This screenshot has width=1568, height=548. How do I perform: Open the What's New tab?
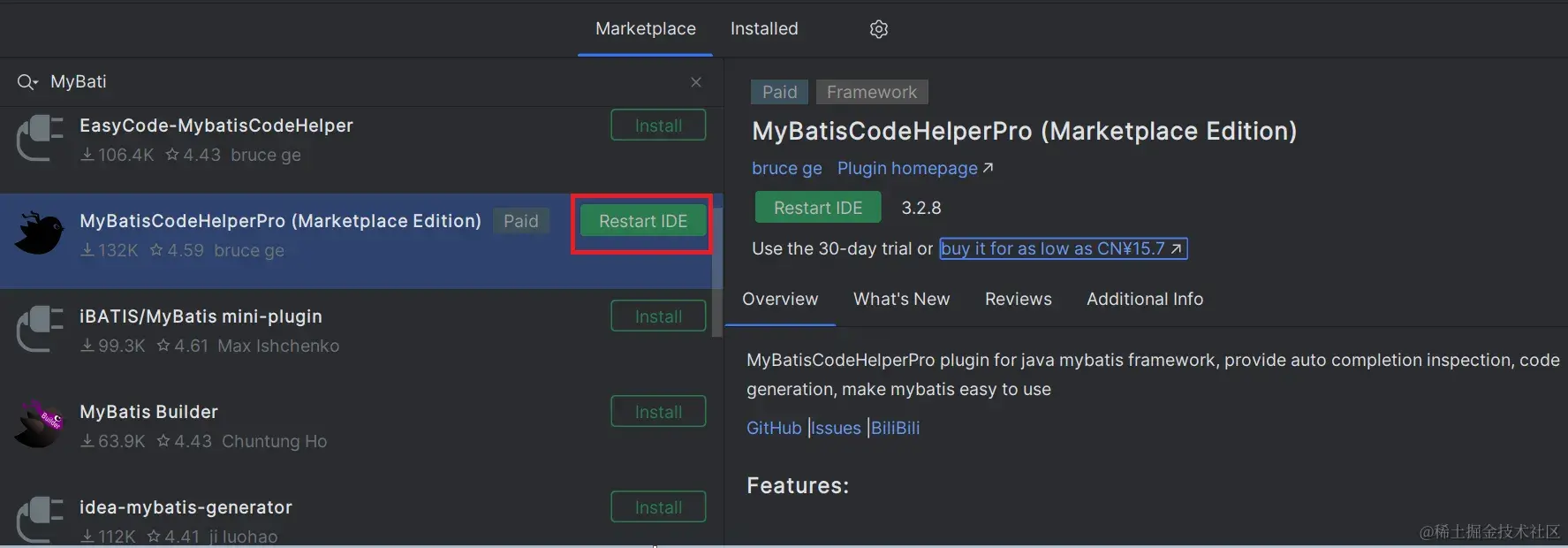901,299
